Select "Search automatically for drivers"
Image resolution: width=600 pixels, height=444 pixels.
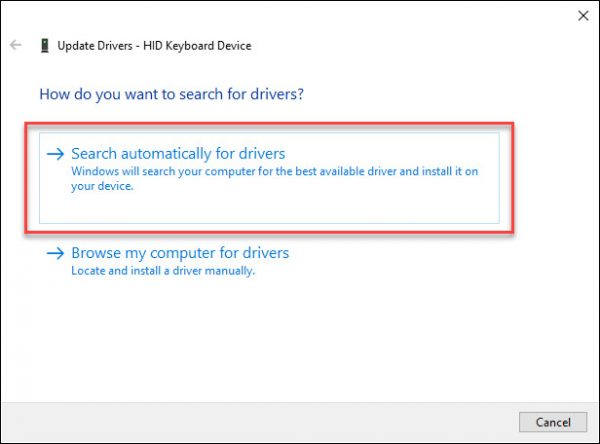click(x=178, y=154)
